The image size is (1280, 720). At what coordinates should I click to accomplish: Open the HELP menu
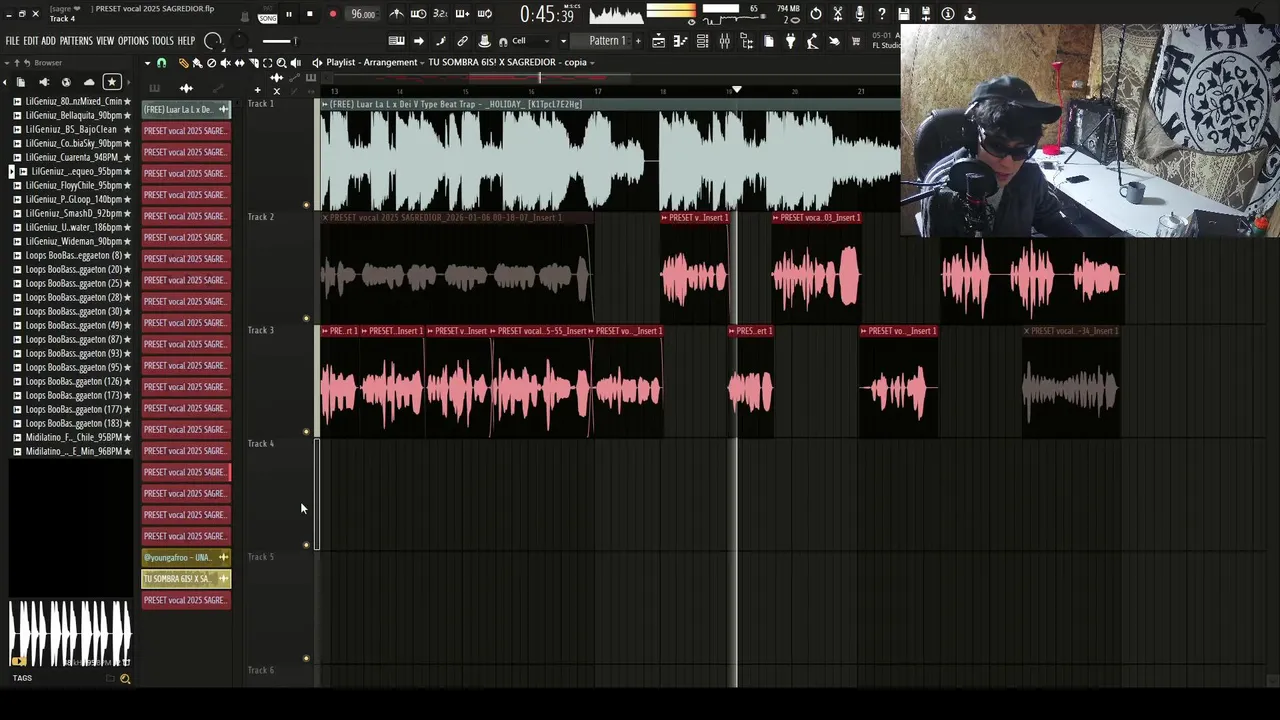(x=187, y=41)
